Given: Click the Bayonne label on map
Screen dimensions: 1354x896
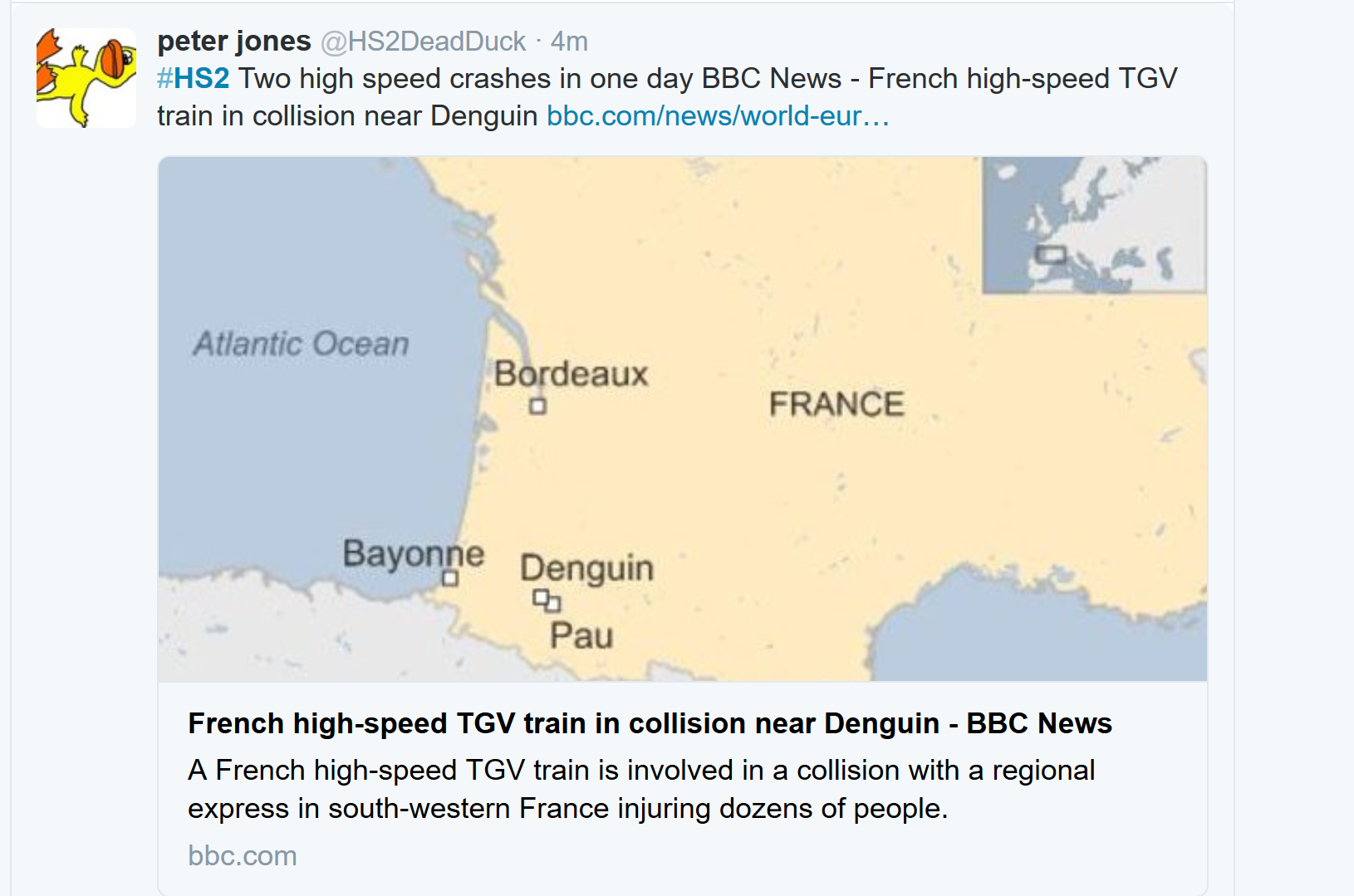Looking at the screenshot, I should click(413, 553).
